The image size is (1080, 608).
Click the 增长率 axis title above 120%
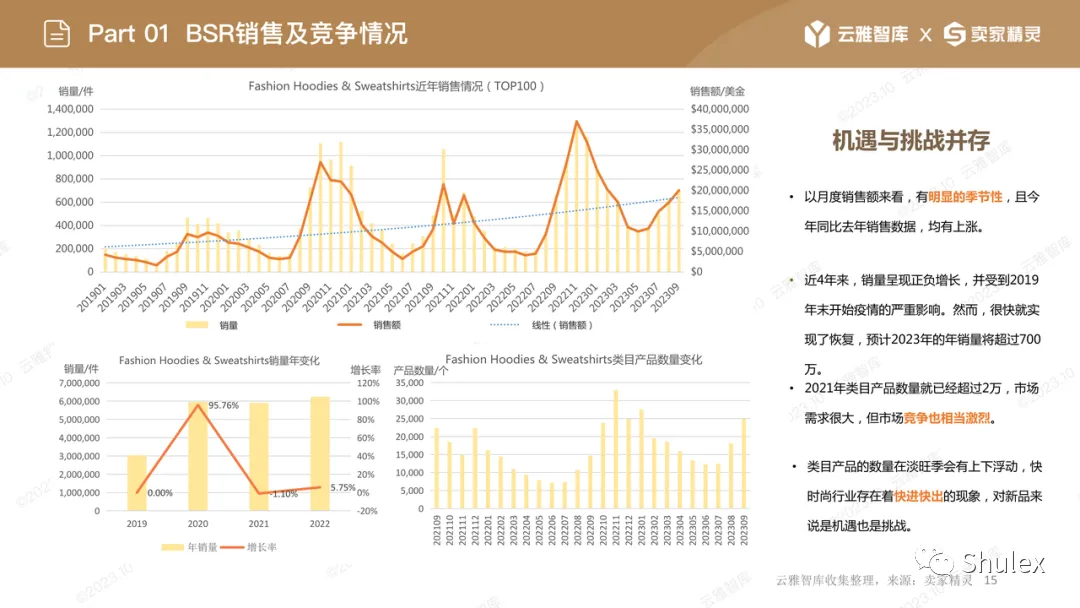pyautogui.click(x=366, y=370)
